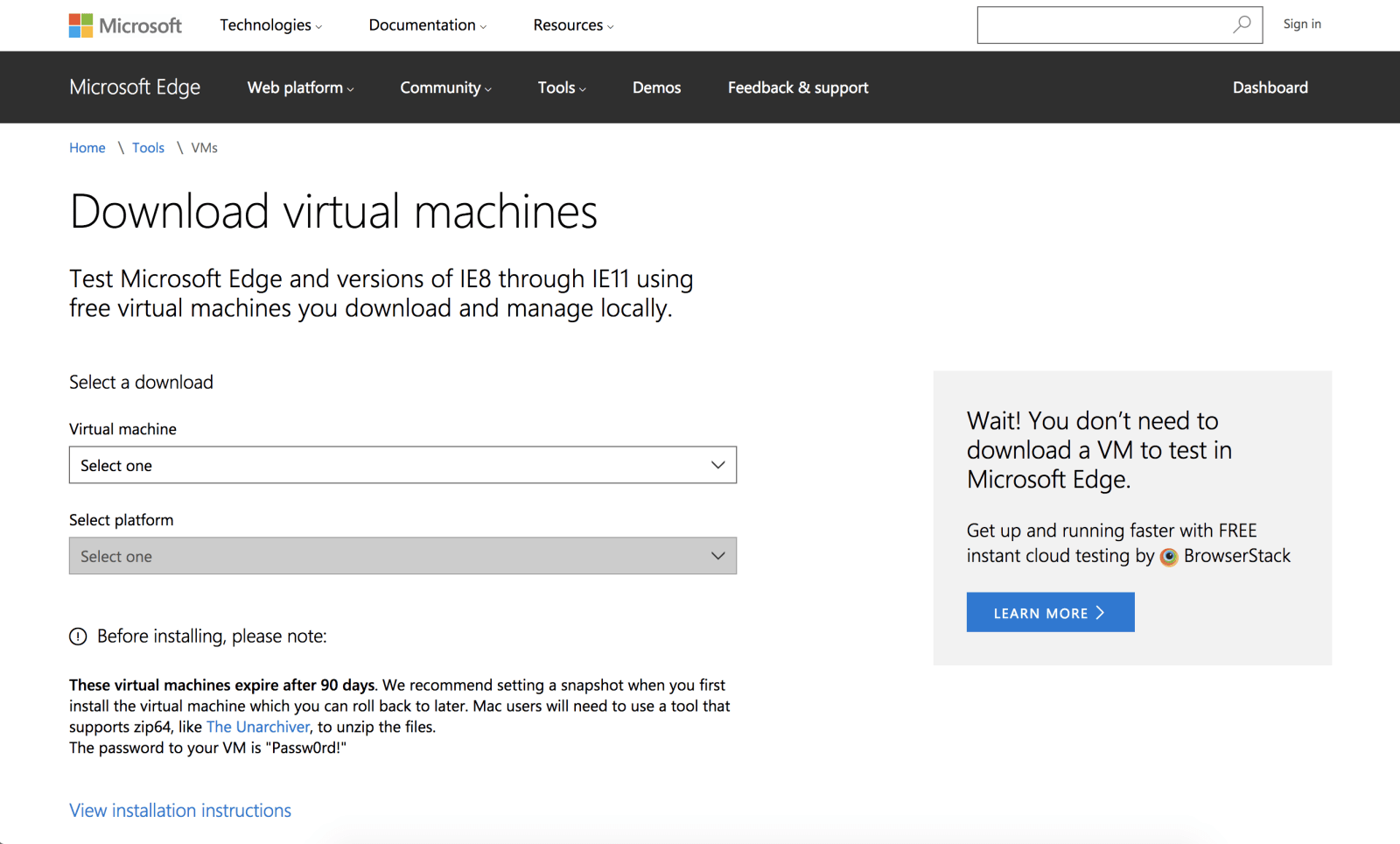The image size is (1400, 844).
Task: Click the Virtual machine field label
Action: [122, 429]
